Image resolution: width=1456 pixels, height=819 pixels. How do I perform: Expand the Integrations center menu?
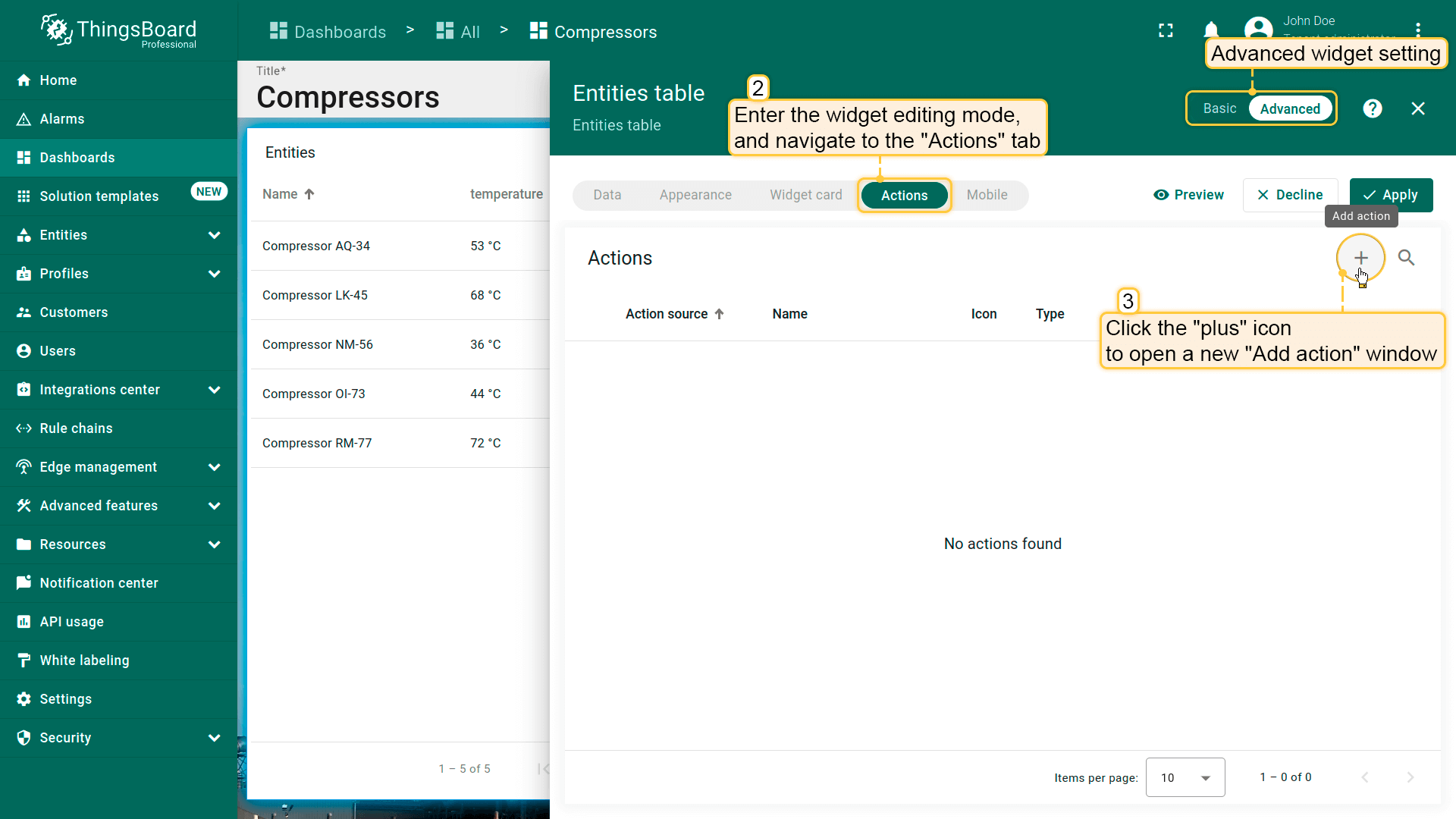pyautogui.click(x=214, y=390)
